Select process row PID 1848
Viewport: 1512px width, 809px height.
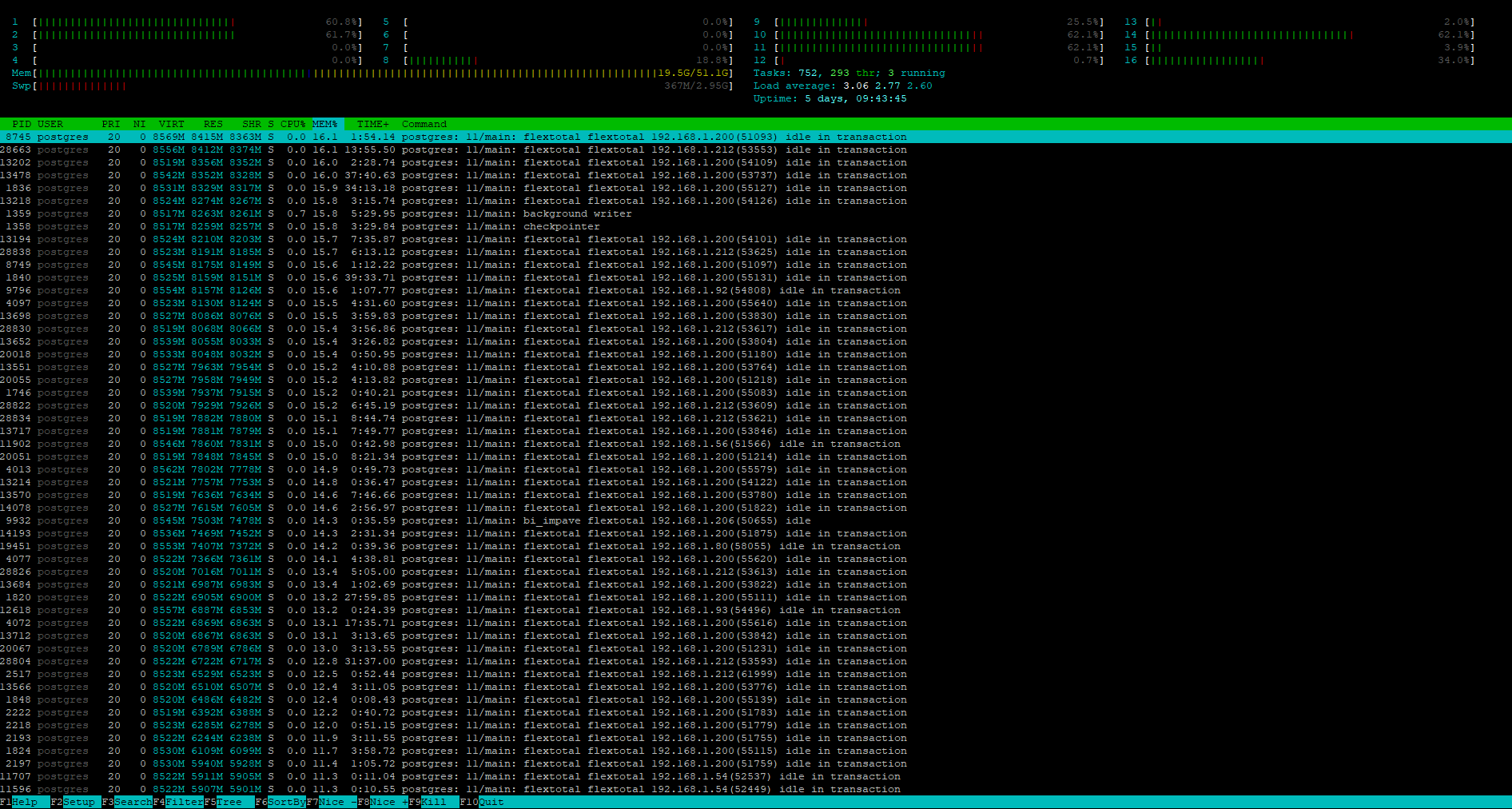[756, 699]
